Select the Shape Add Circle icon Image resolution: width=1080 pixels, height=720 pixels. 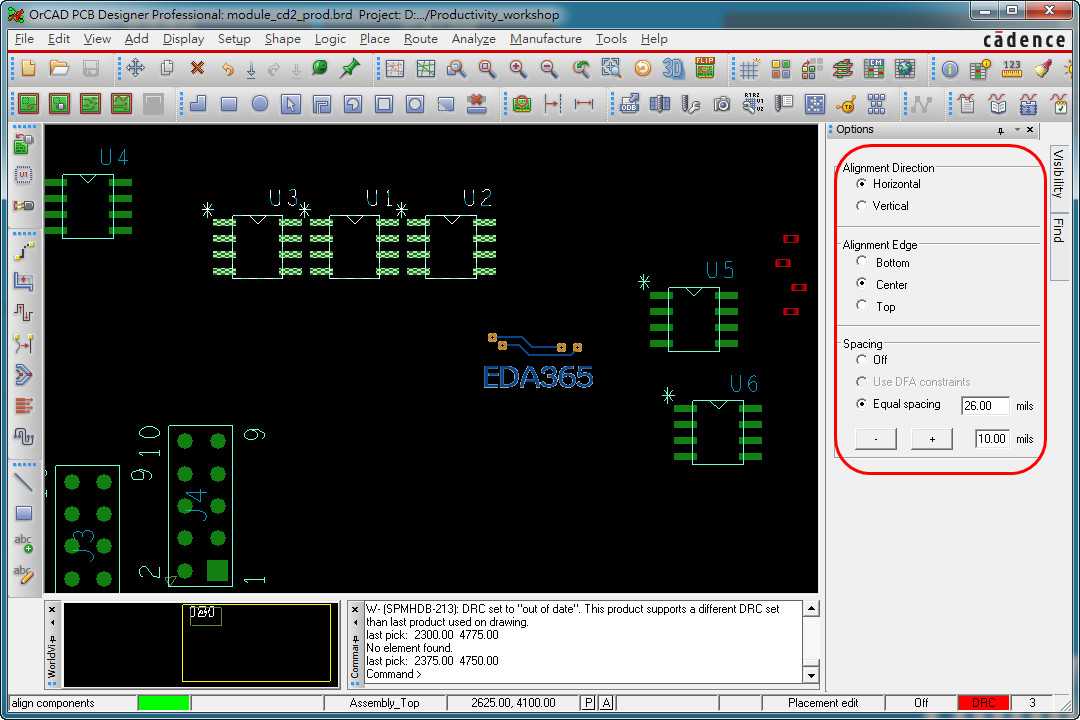click(x=260, y=104)
